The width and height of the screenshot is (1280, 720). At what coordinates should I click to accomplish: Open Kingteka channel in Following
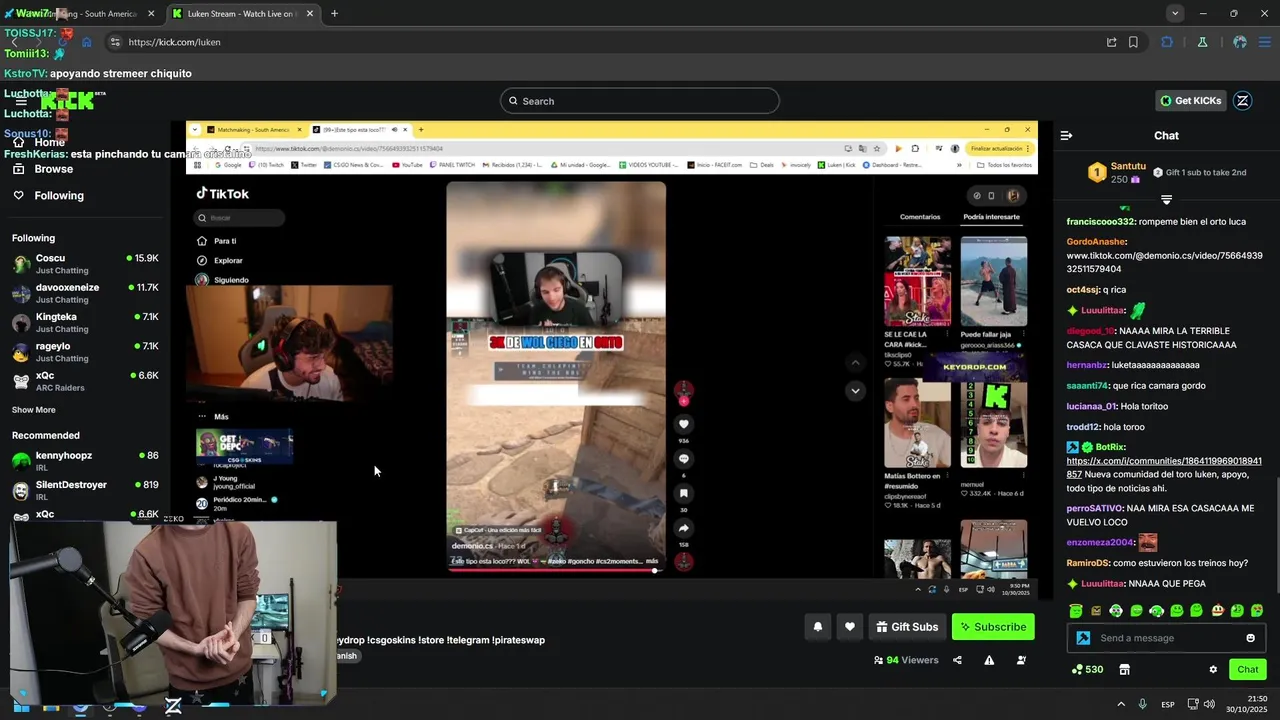pos(85,322)
